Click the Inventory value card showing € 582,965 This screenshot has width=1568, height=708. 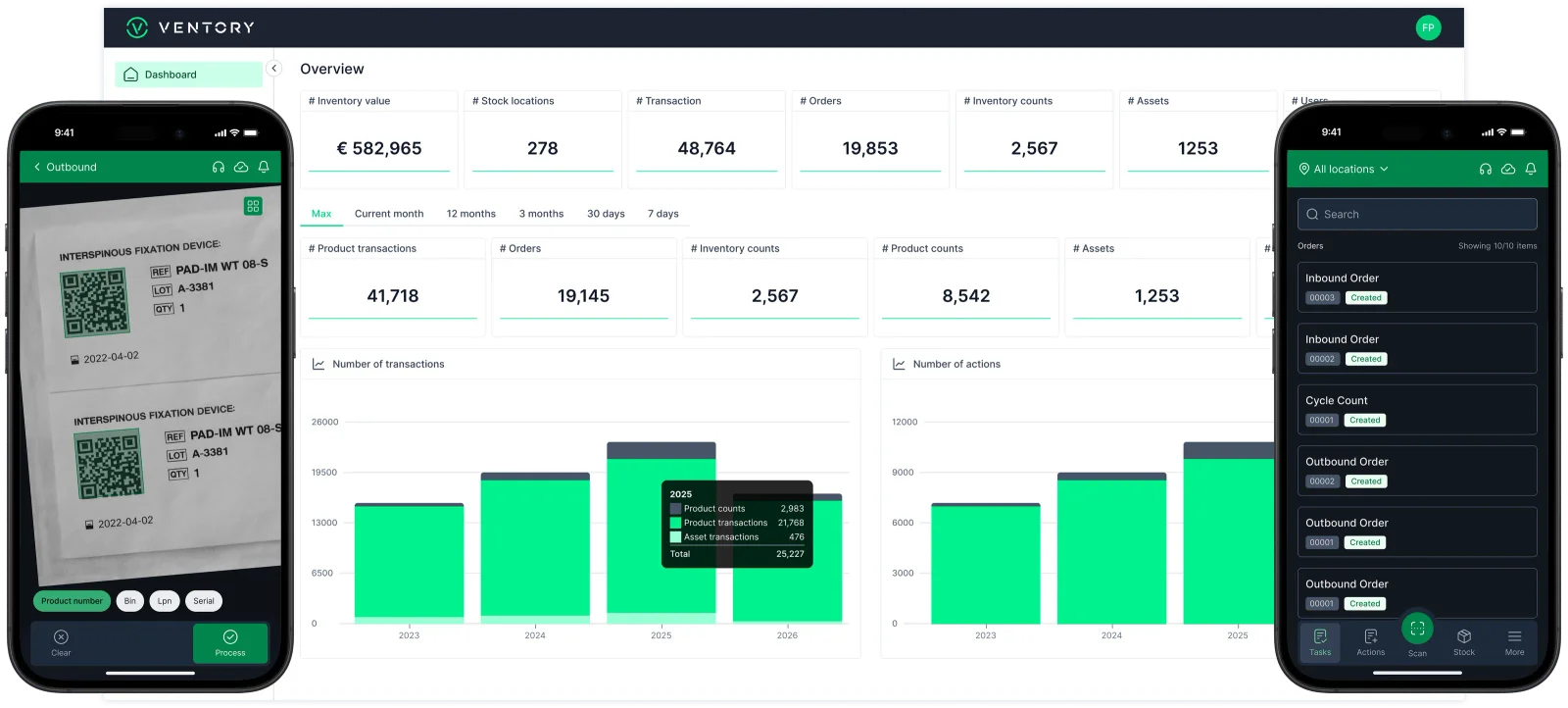click(x=379, y=140)
